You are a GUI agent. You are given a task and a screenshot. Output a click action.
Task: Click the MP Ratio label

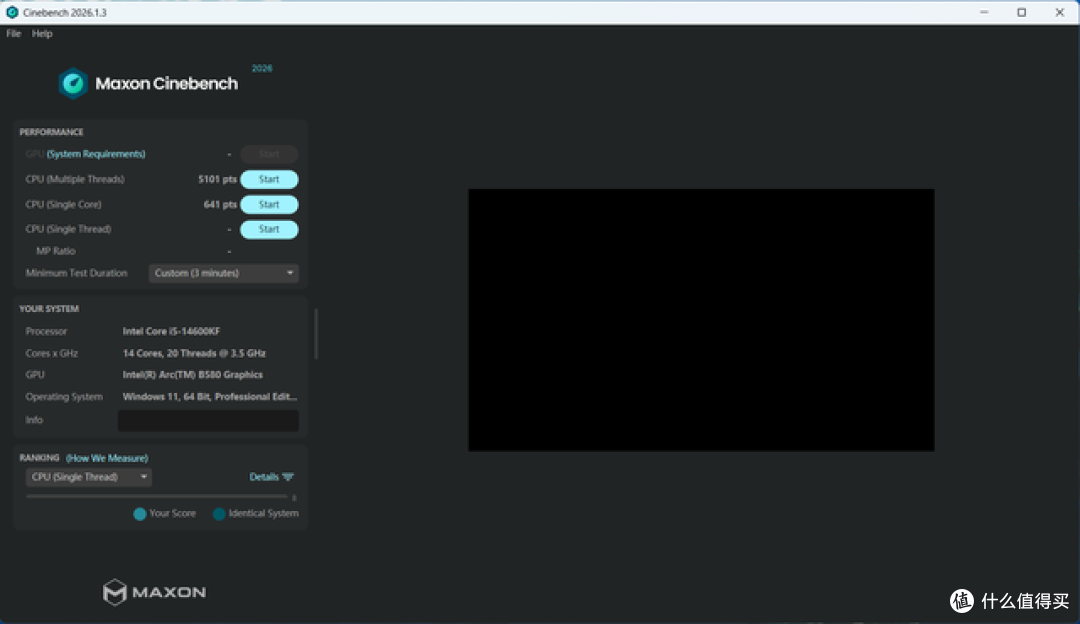pos(56,251)
